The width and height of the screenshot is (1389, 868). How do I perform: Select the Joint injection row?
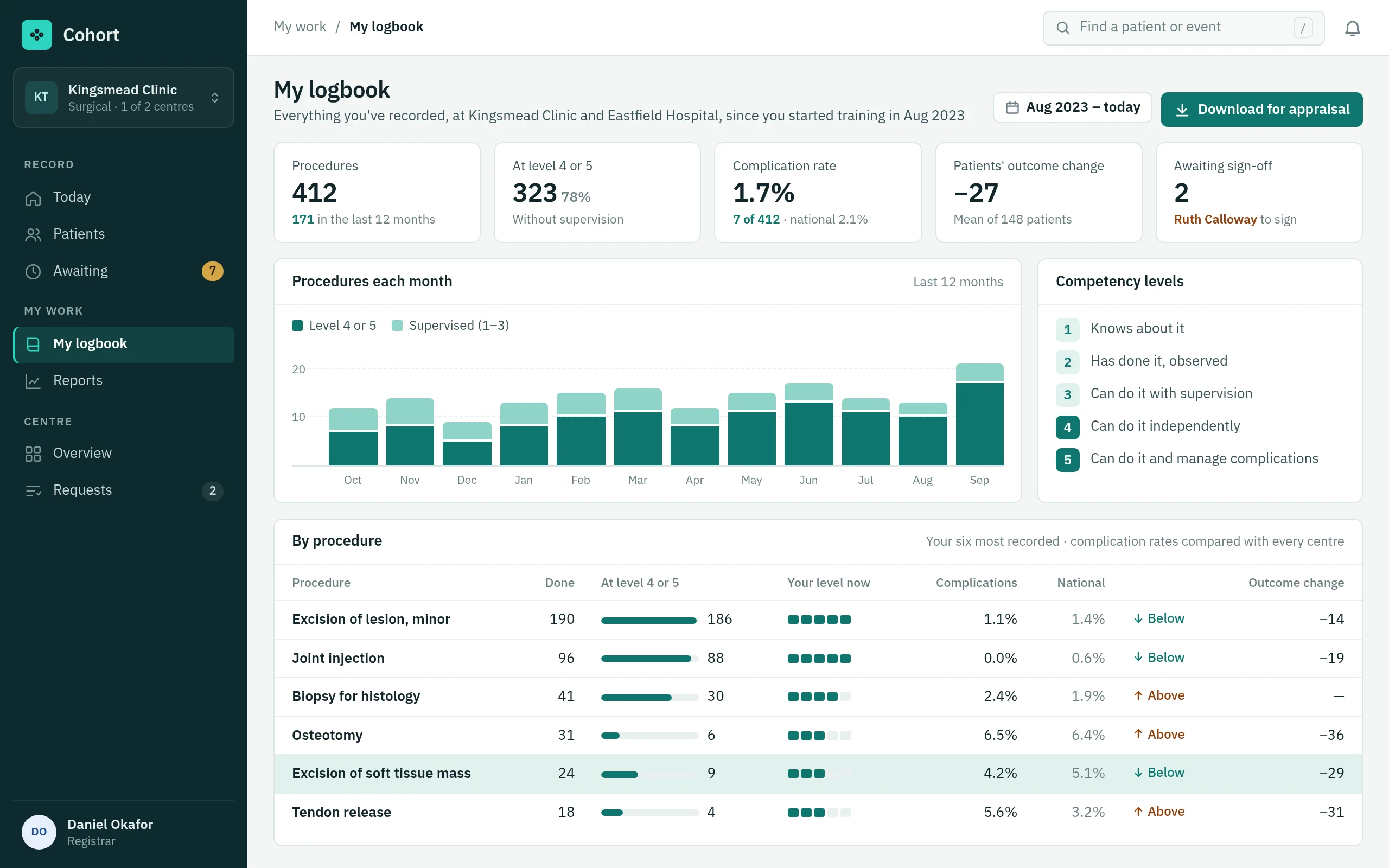[x=818, y=659]
